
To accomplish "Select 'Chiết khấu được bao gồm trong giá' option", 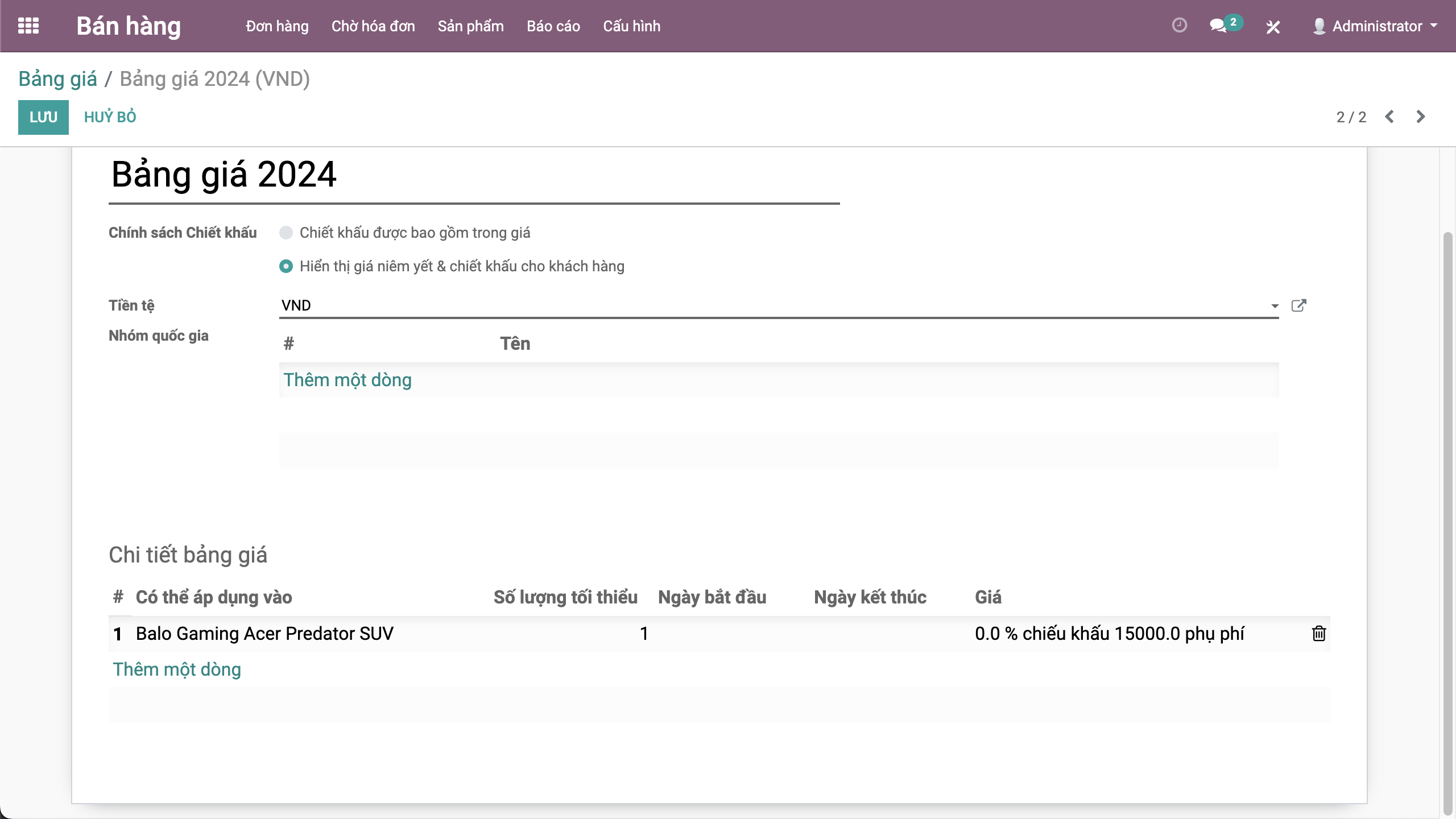I will point(286,233).
